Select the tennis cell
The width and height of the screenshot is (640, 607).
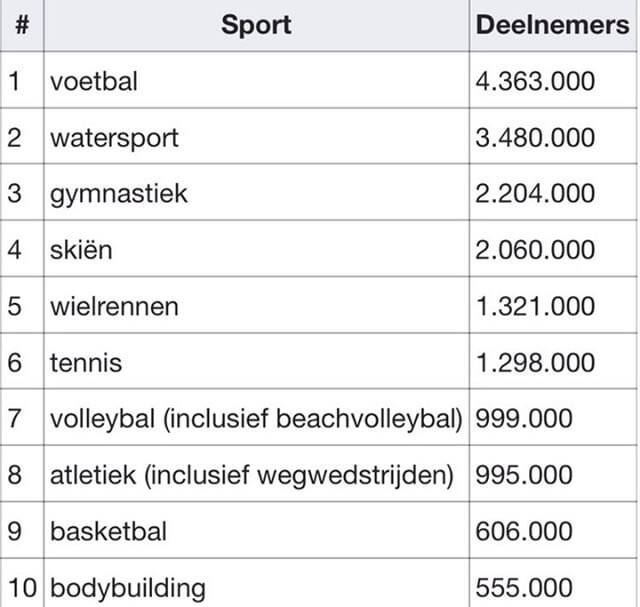[x=86, y=362]
